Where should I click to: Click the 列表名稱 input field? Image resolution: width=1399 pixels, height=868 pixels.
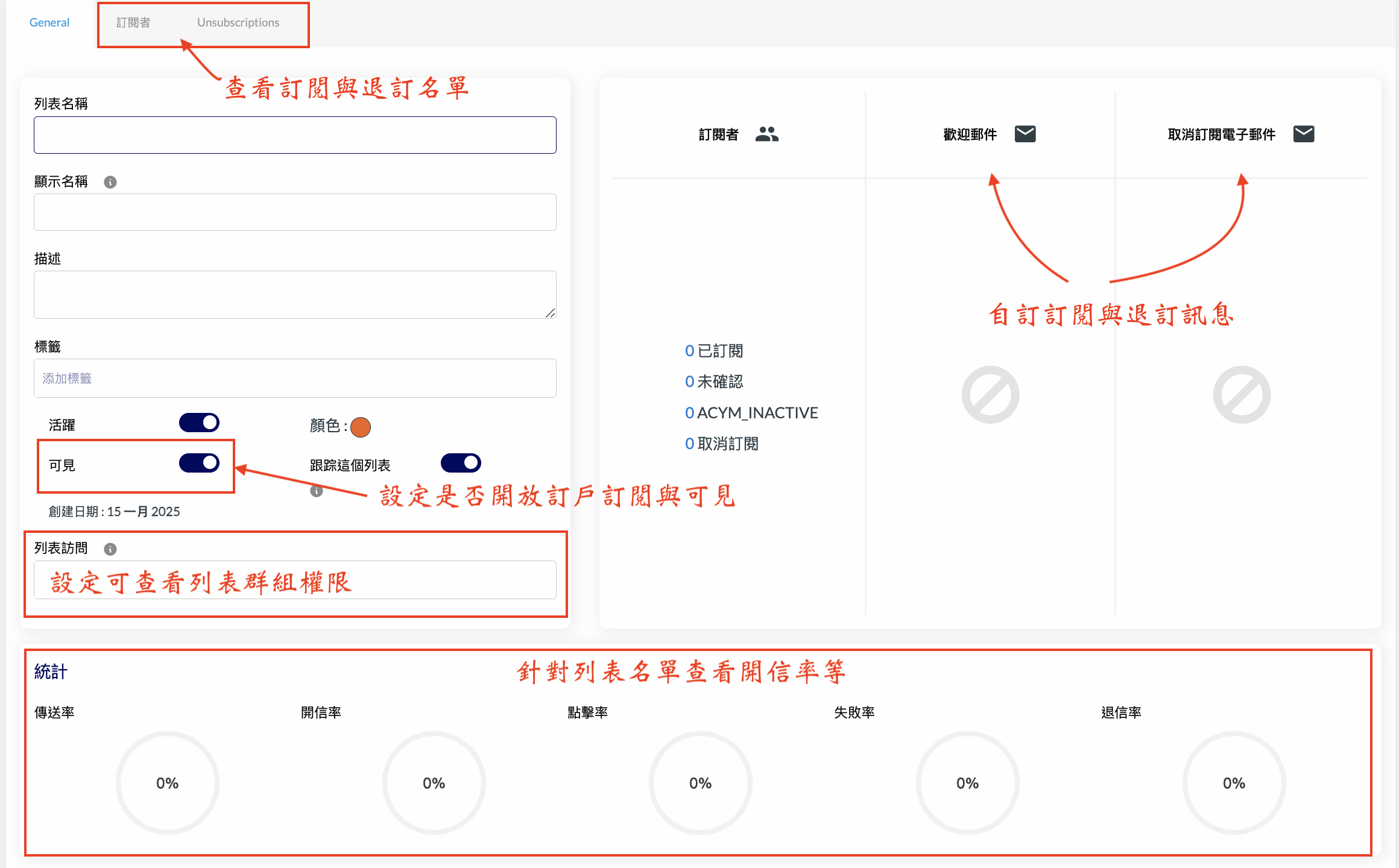coord(295,135)
